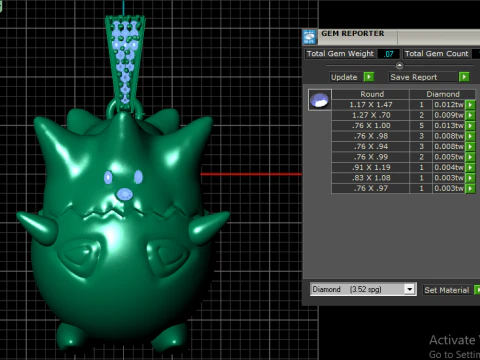Image resolution: width=480 pixels, height=360 pixels.
Task: Select the round gem thumbnail
Action: pos(320,100)
